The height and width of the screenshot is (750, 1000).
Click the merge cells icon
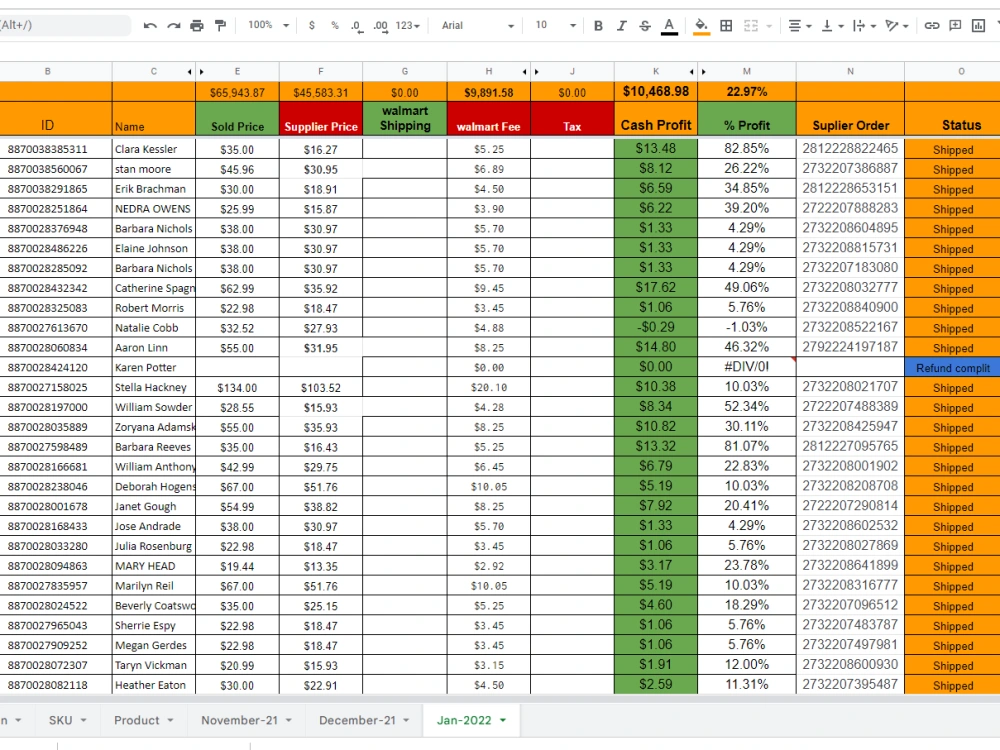coord(751,26)
